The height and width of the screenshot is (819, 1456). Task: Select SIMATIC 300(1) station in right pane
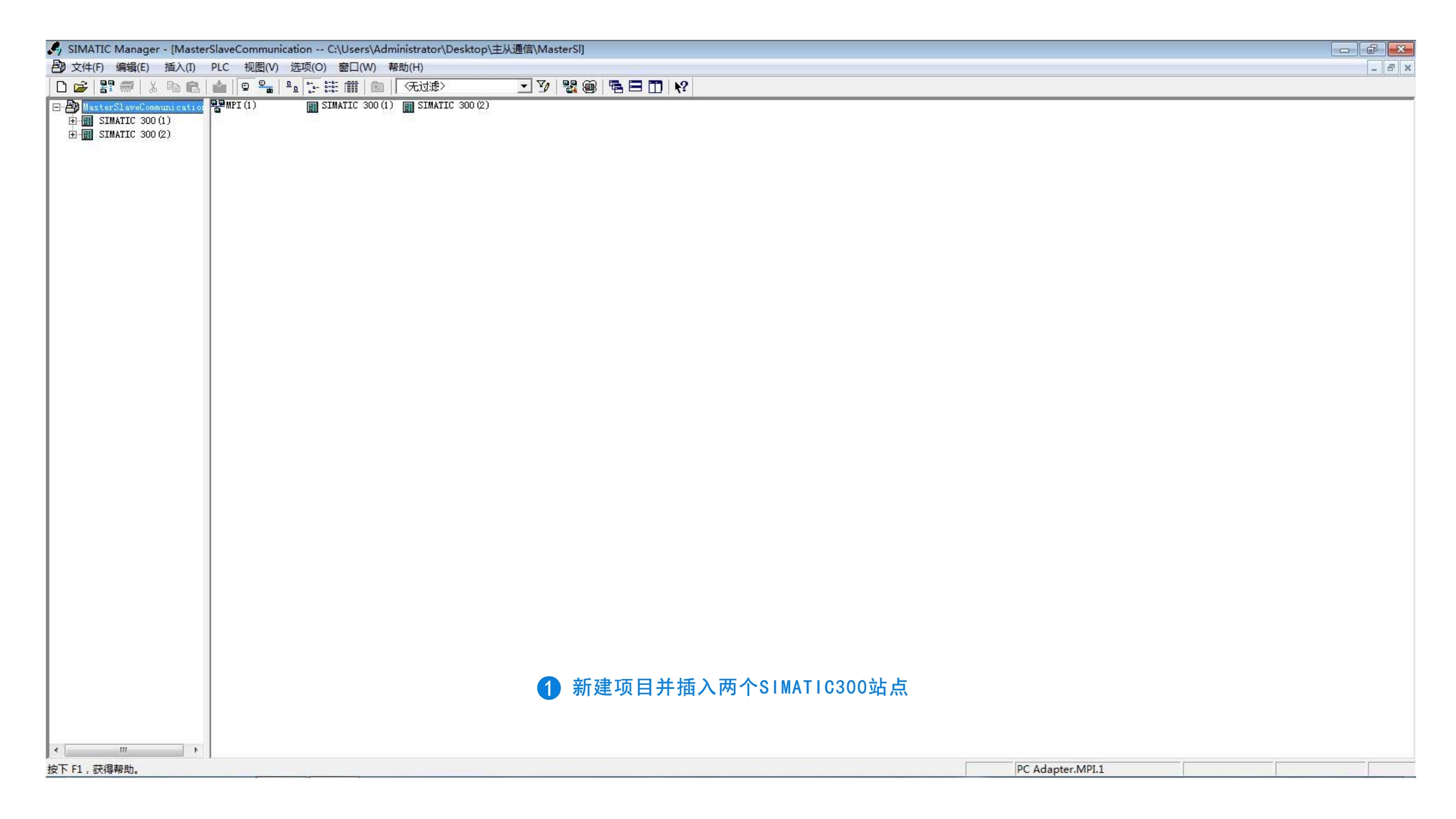[x=350, y=105]
